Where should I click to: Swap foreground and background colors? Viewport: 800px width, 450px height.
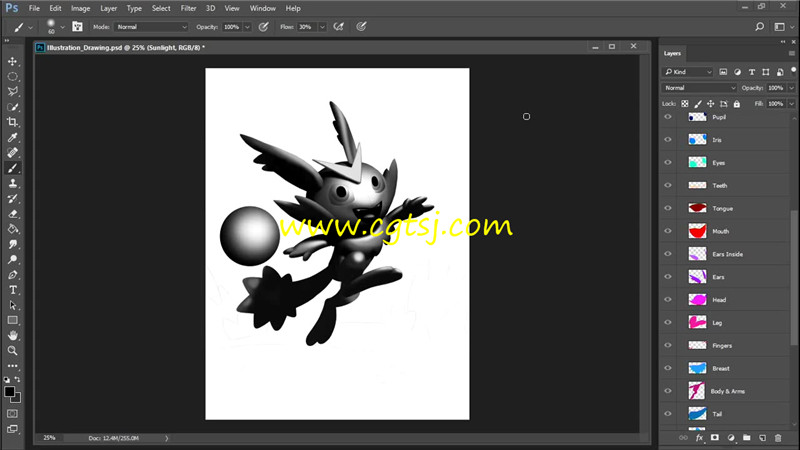click(x=17, y=380)
